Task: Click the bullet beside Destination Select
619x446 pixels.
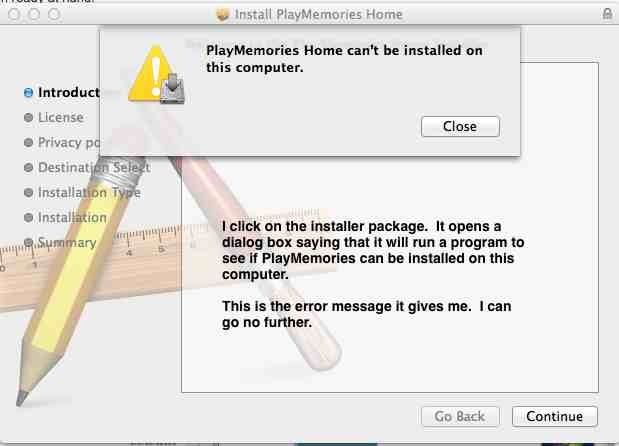Action: click(28, 168)
